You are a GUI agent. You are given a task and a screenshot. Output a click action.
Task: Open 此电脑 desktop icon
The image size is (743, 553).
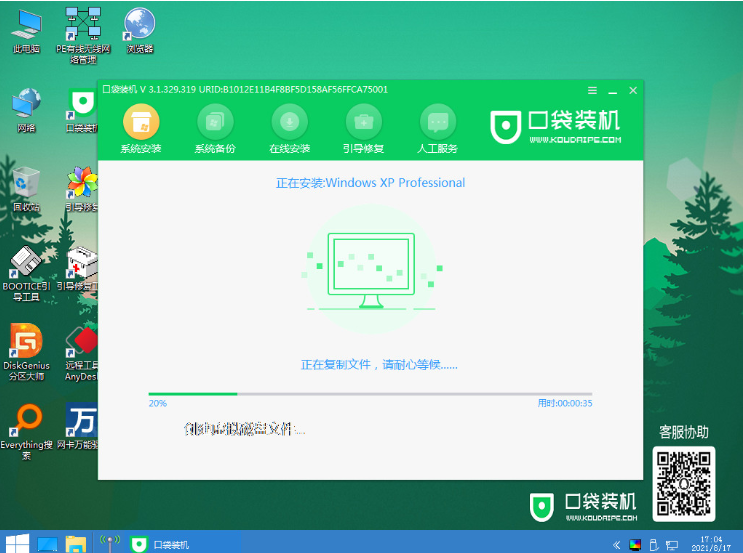tap(27, 31)
